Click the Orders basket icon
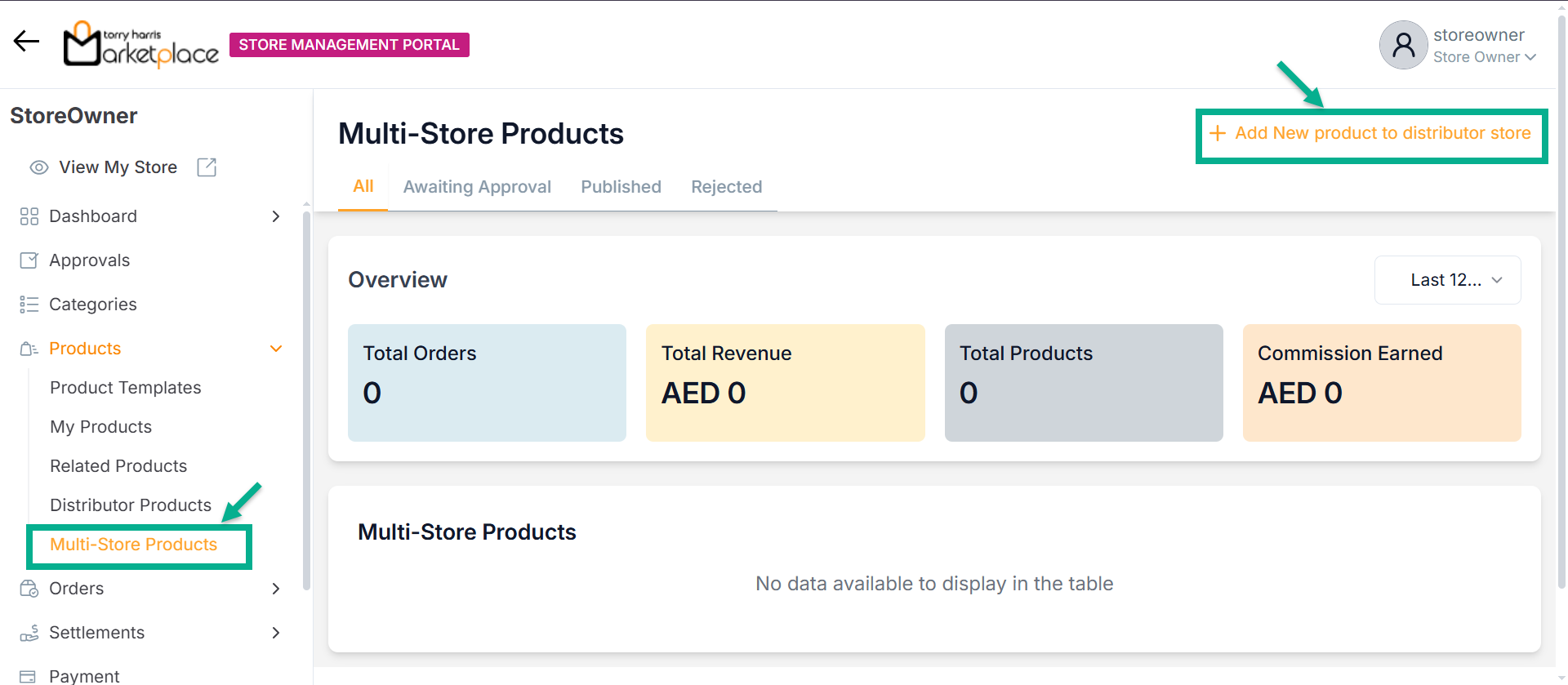Image resolution: width=1568 pixels, height=685 pixels. (x=29, y=589)
